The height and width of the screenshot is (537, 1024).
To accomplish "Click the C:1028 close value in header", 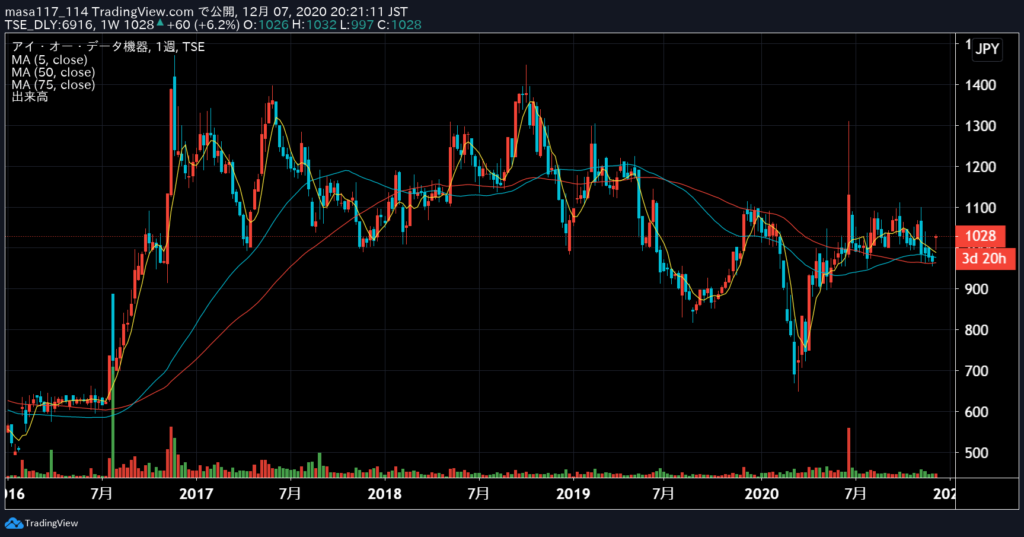I will coord(399,25).
